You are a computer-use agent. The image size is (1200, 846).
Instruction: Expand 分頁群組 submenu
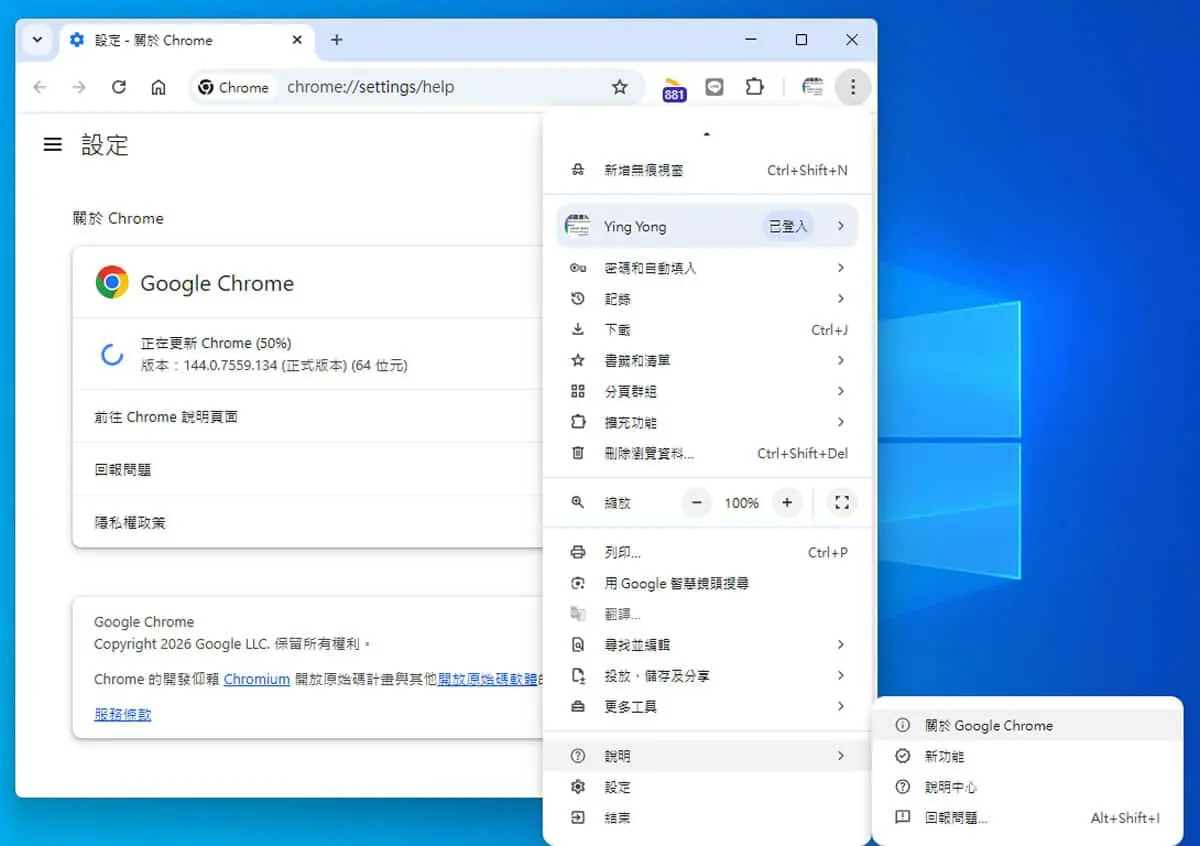pos(708,391)
